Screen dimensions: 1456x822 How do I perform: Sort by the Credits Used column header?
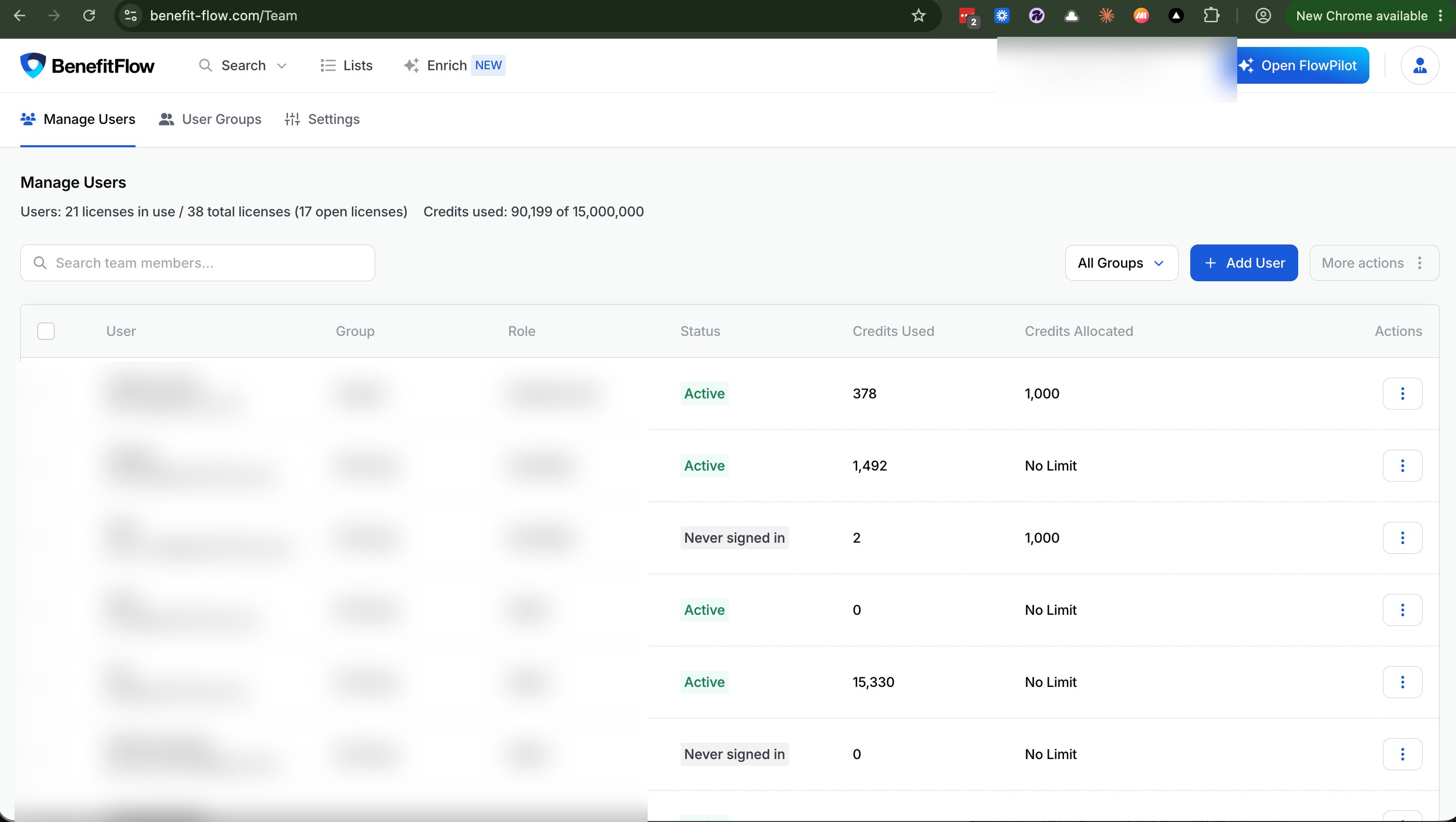click(x=893, y=331)
